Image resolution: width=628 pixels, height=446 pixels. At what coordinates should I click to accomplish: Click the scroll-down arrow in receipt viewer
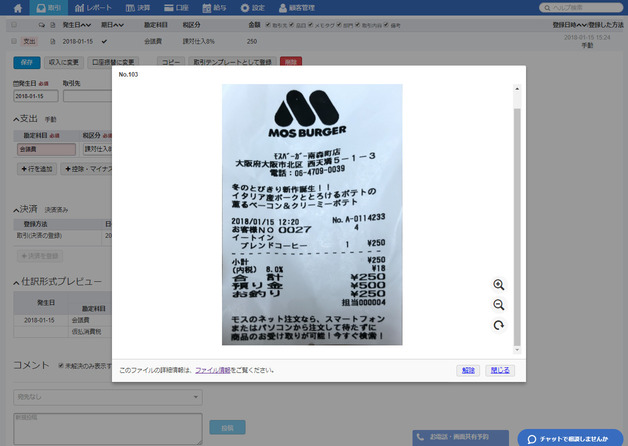(x=517, y=350)
